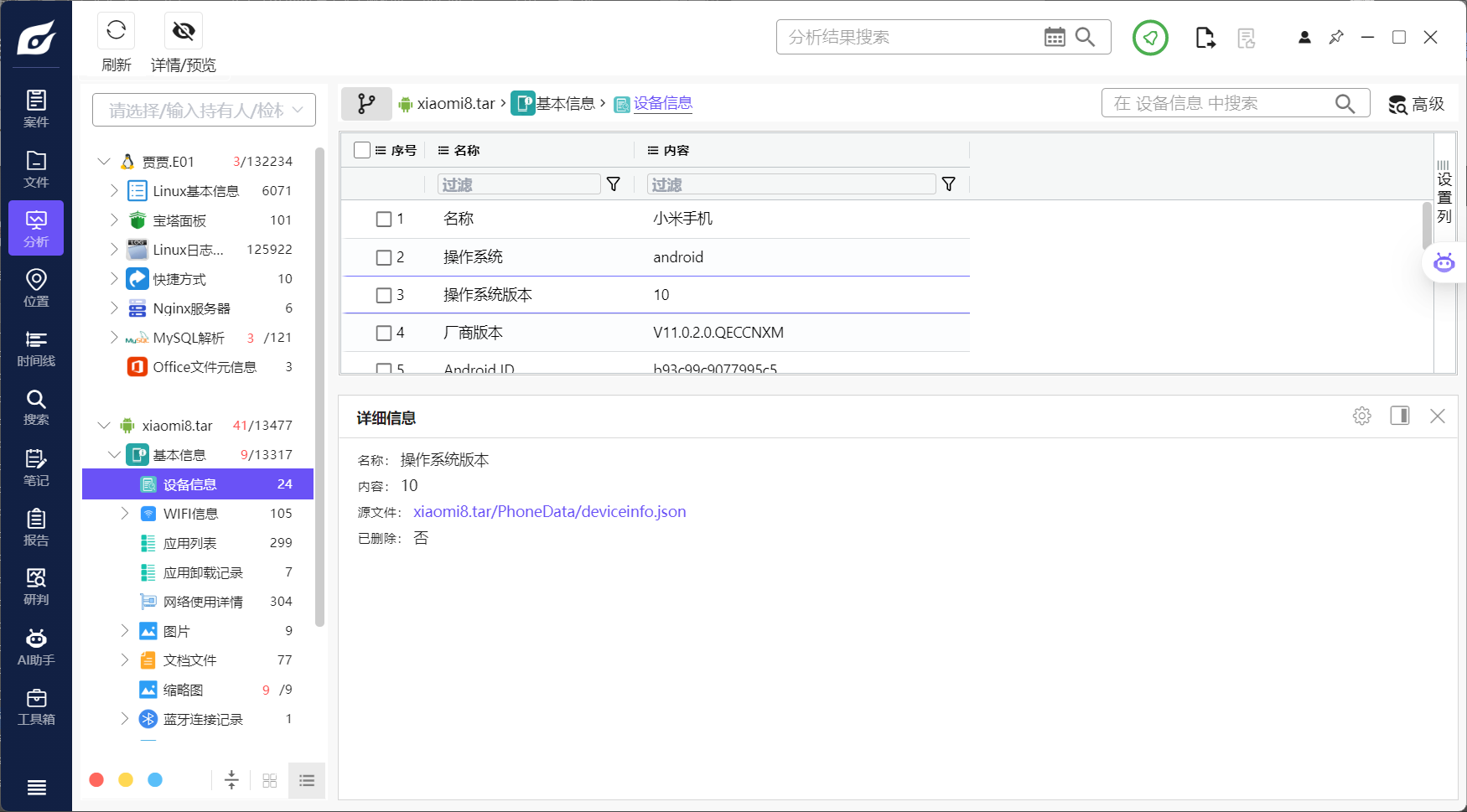Select the yellow color tag dot

(126, 780)
